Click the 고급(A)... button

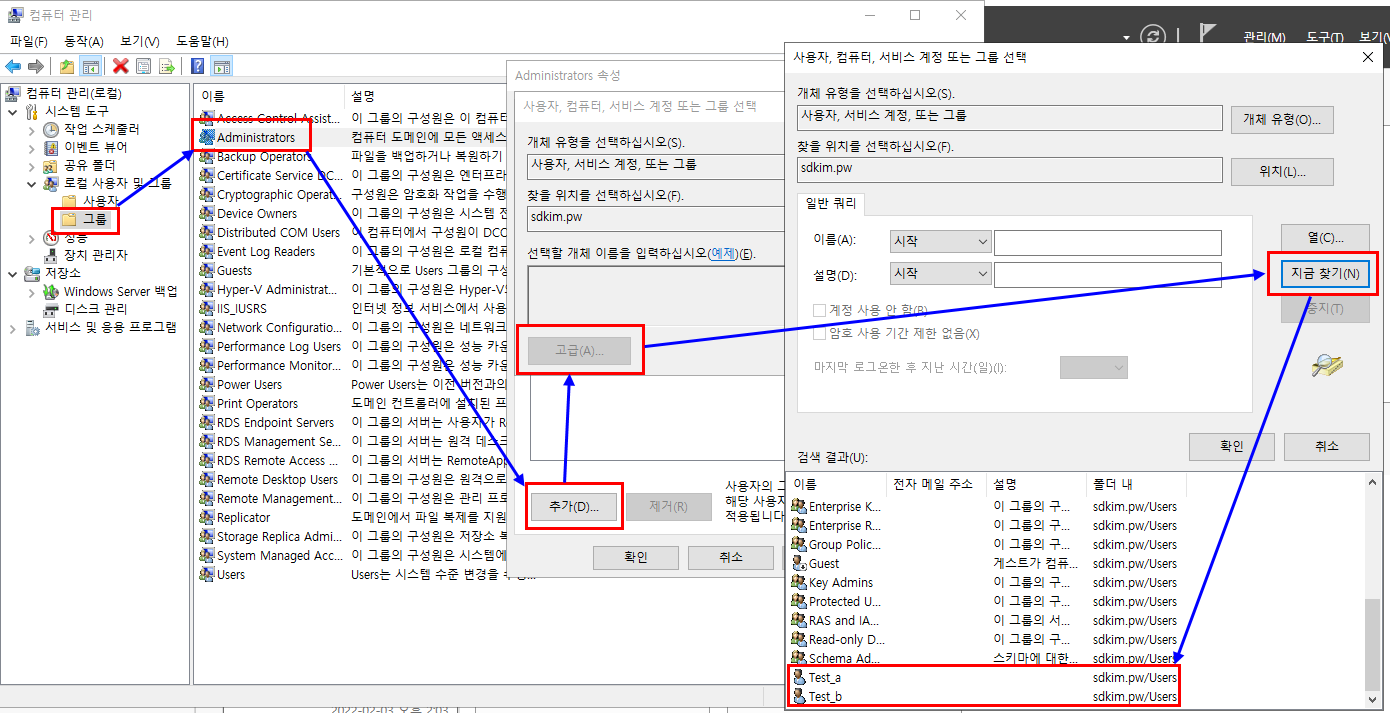[580, 351]
